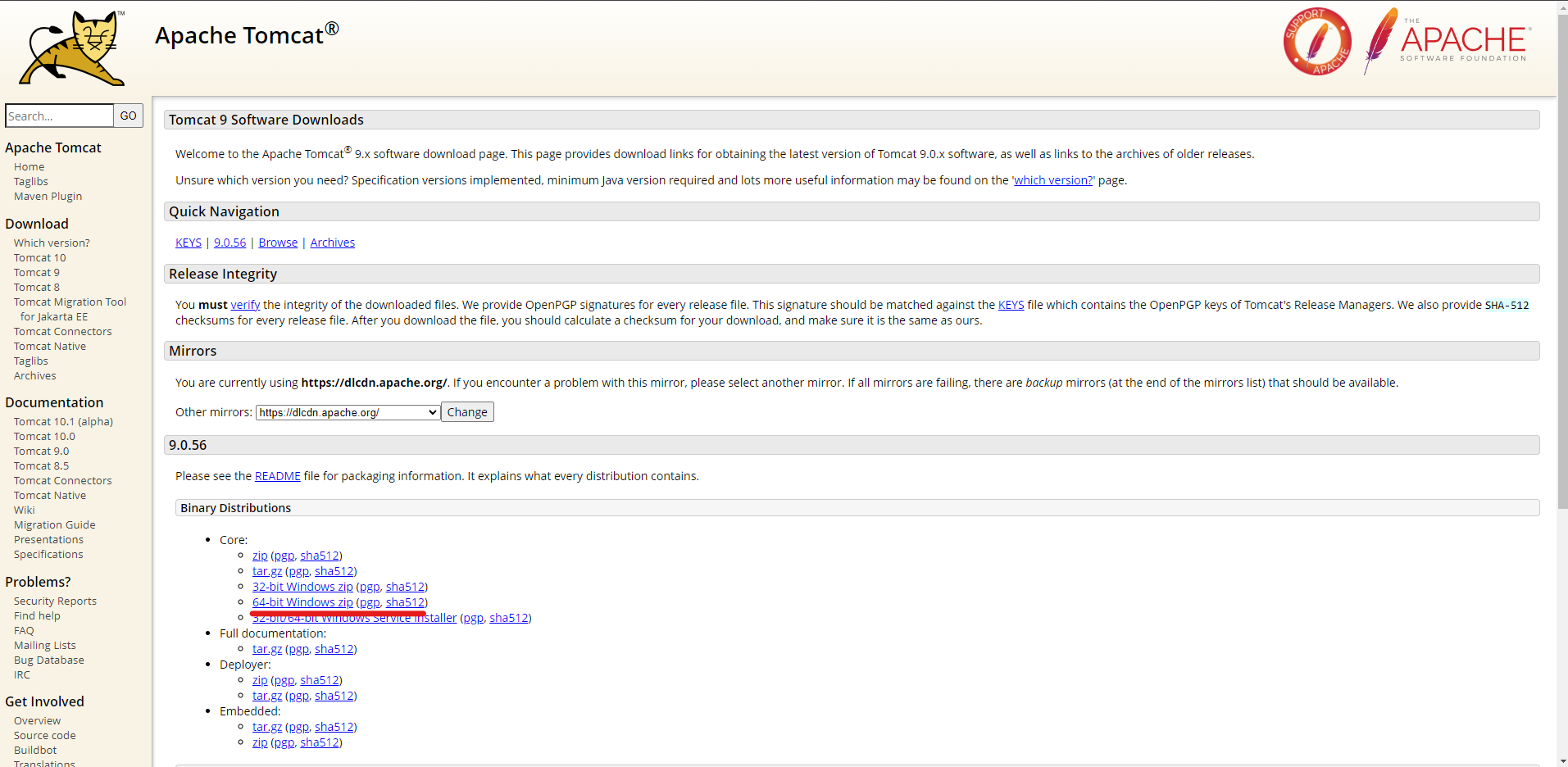Open the Presentations sidebar link
Viewport: 1568px width, 767px height.
click(48, 539)
